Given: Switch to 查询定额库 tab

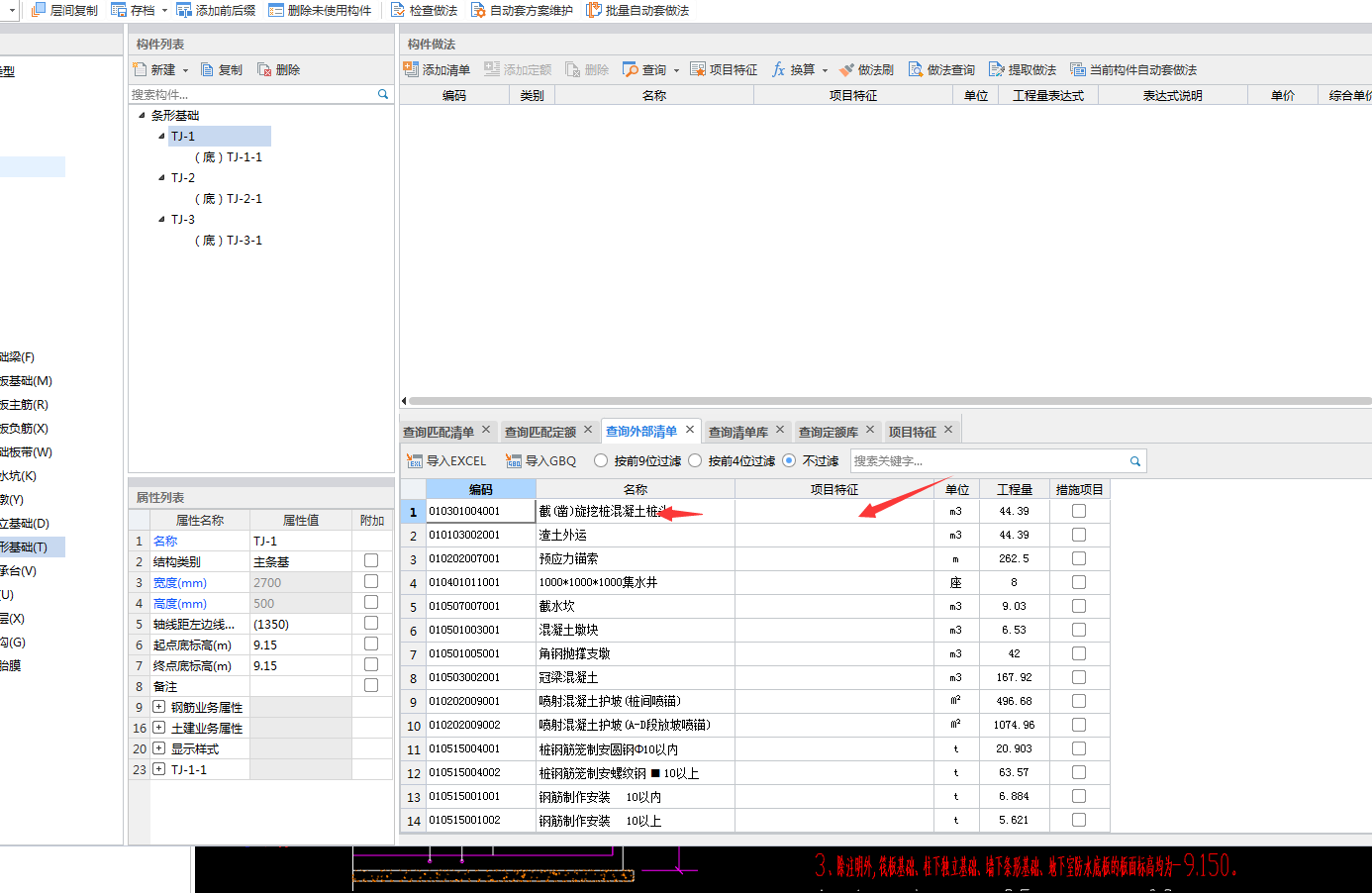Looking at the screenshot, I should pos(829,432).
